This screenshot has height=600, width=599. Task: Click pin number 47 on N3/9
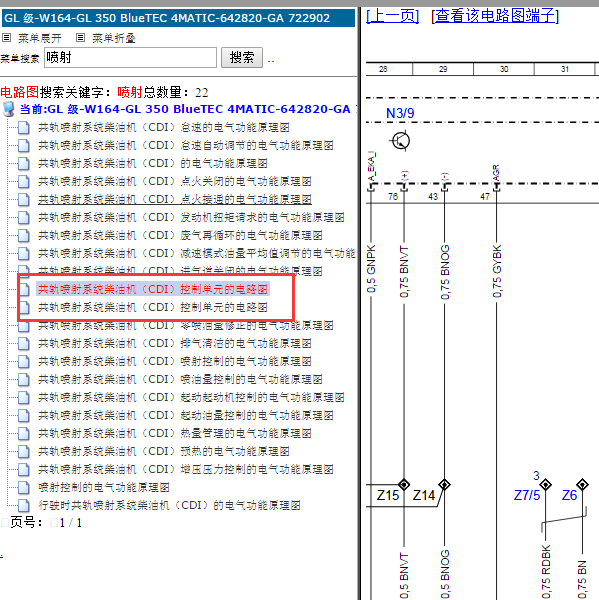click(485, 197)
